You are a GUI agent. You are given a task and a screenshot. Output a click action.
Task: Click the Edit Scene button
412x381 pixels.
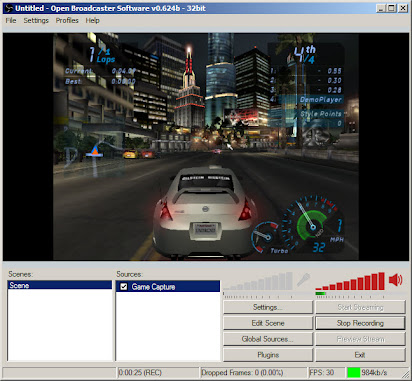coord(268,323)
